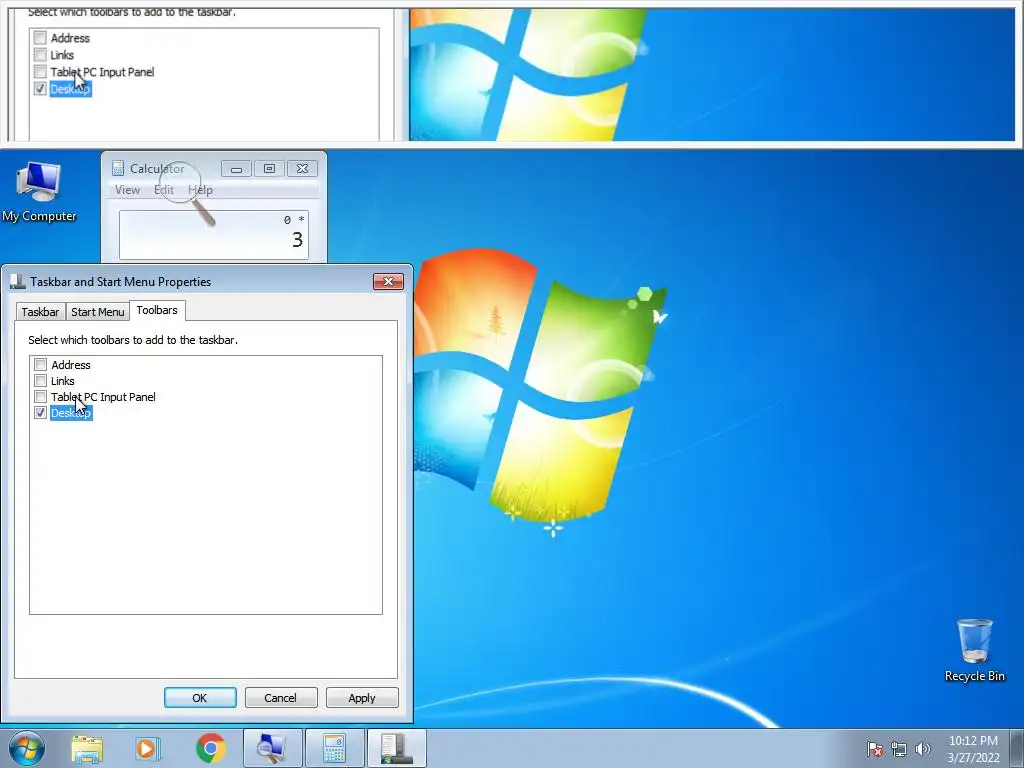Maximize the Calculator window

(x=269, y=168)
